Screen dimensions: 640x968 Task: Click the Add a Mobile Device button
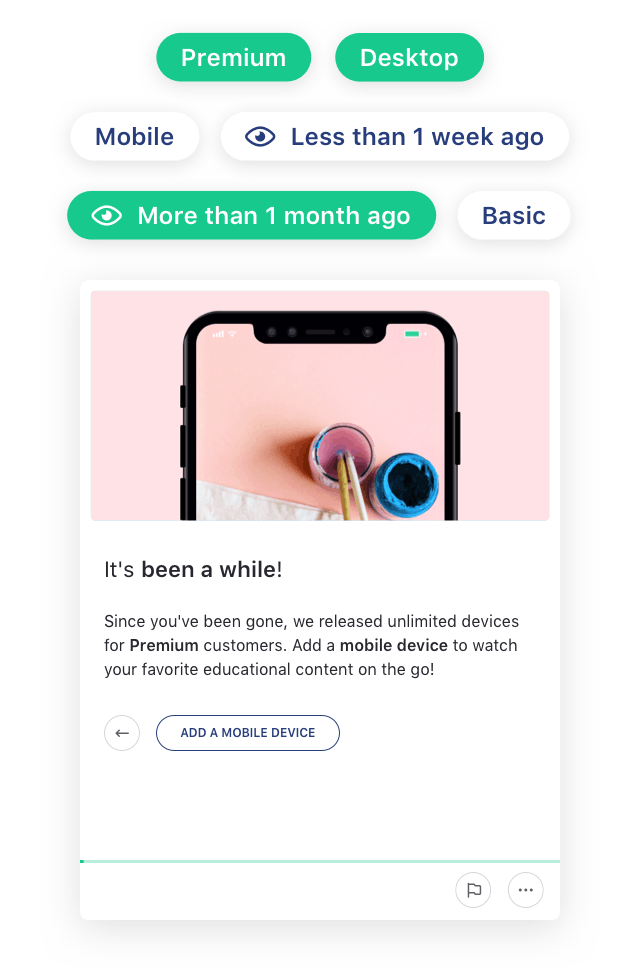(x=247, y=733)
